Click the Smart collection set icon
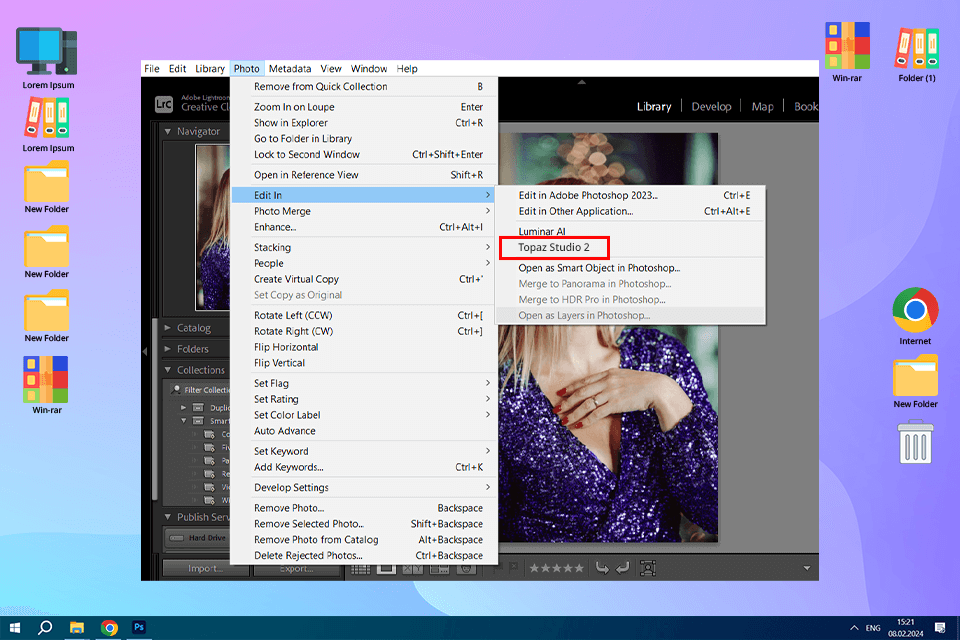 click(x=198, y=421)
